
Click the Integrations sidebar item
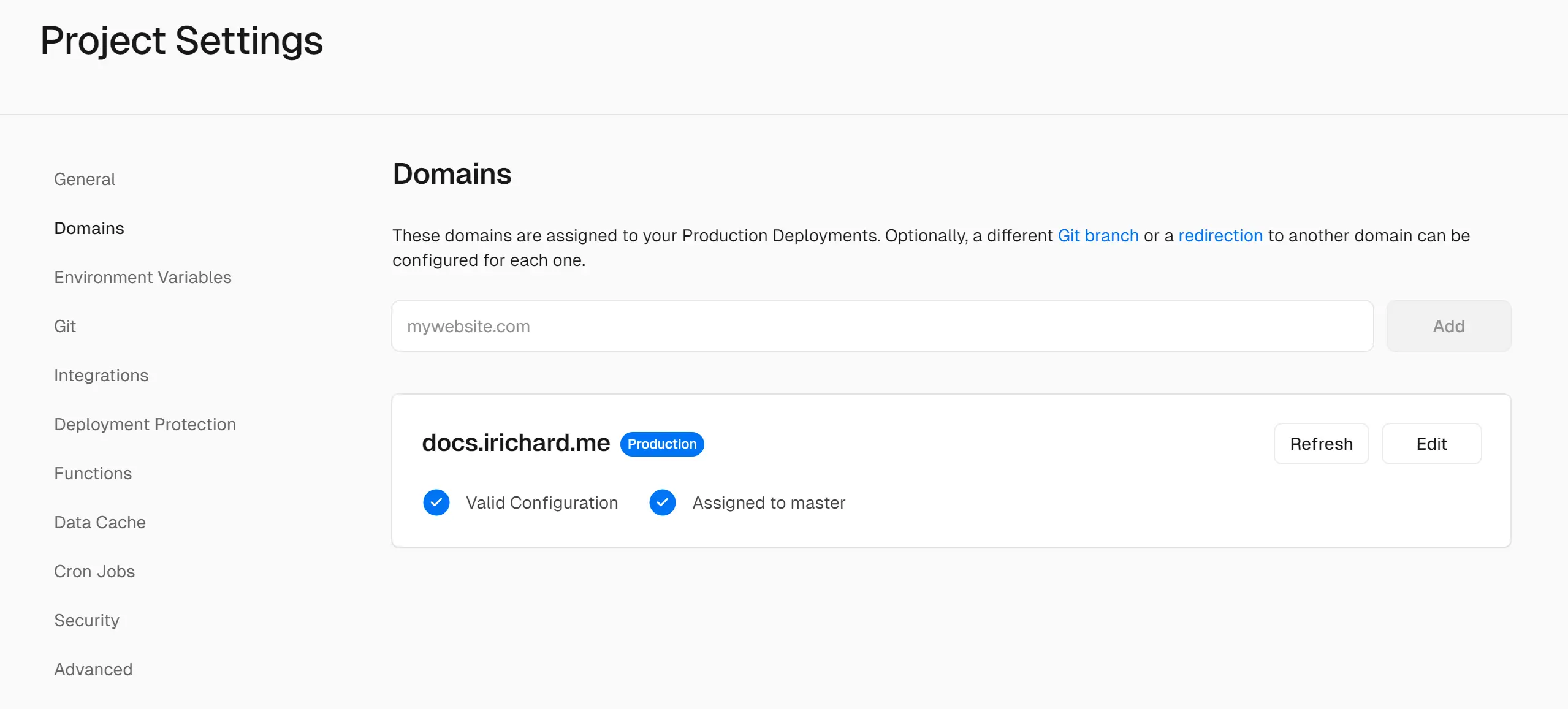102,375
